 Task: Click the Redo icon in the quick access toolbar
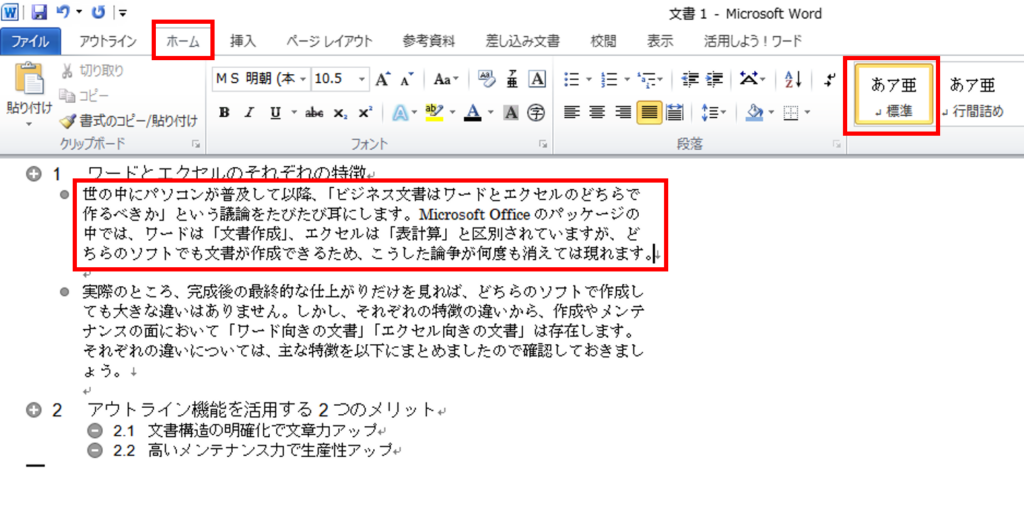[x=99, y=12]
